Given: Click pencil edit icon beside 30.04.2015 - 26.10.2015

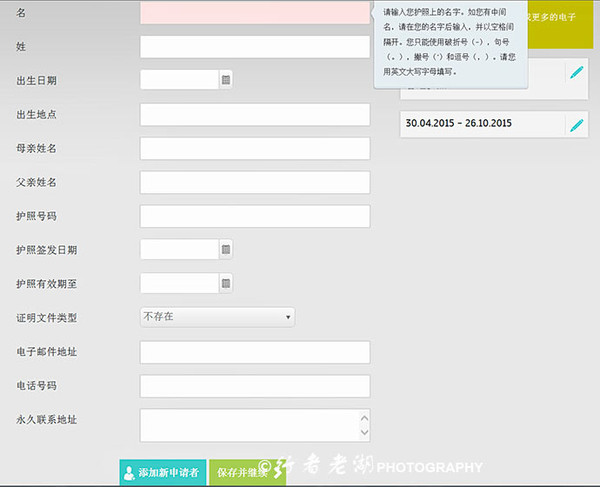Looking at the screenshot, I should tap(576, 125).
